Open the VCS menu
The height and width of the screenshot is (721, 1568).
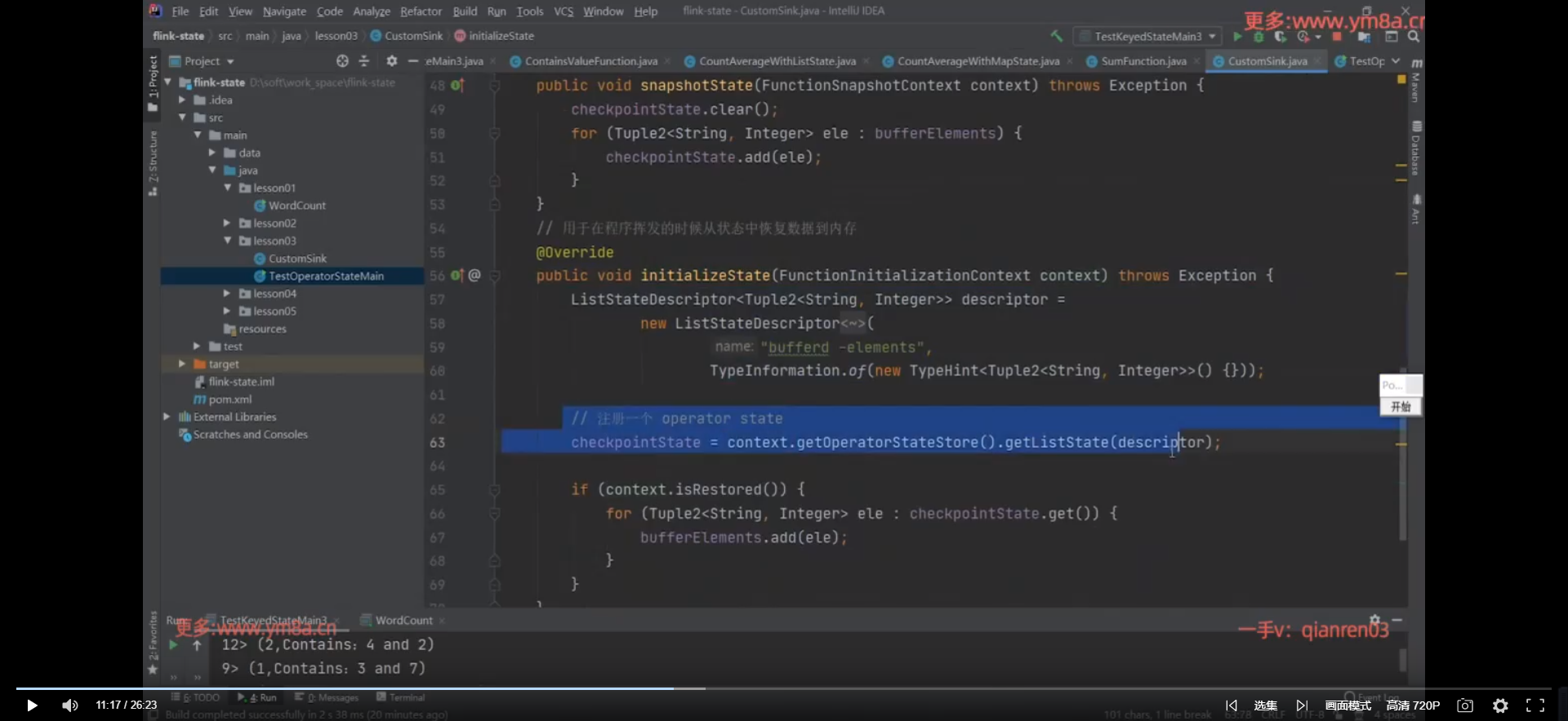click(x=563, y=11)
